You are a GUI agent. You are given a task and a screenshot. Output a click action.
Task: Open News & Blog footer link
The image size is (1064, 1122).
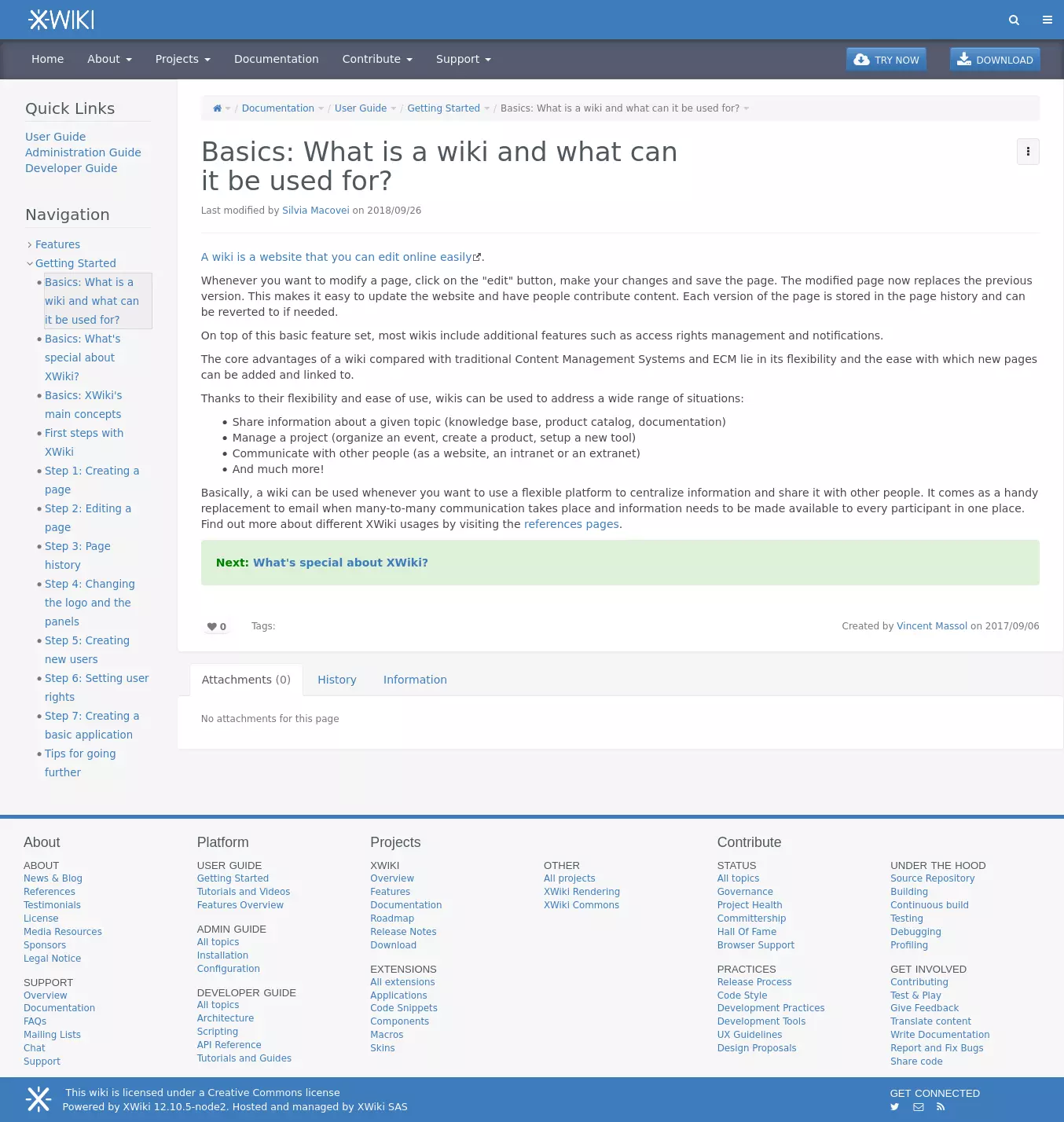tap(53, 878)
